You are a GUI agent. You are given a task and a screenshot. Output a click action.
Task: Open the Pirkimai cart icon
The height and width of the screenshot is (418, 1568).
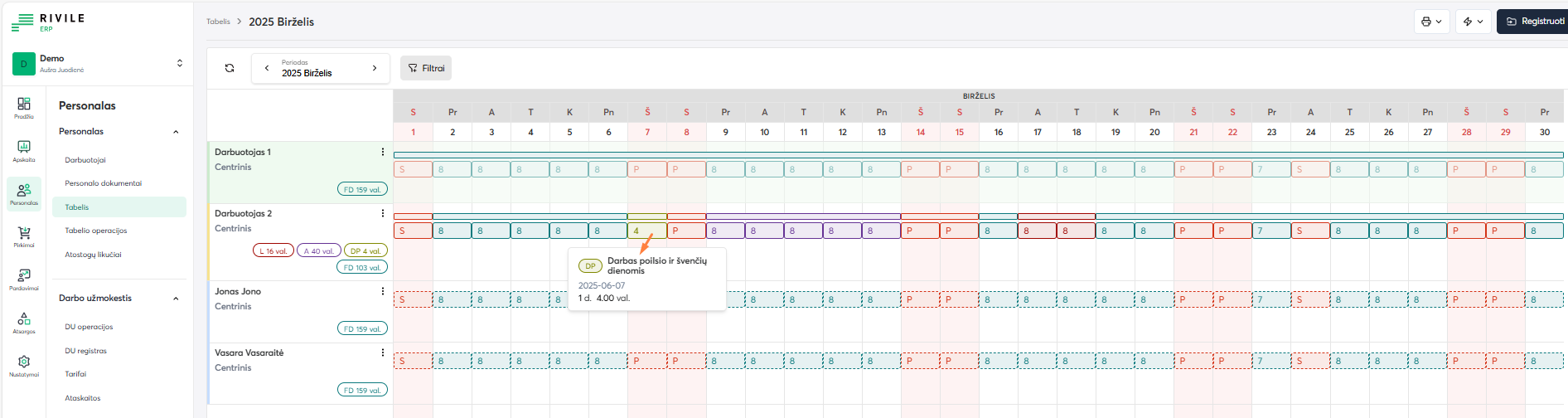point(24,236)
